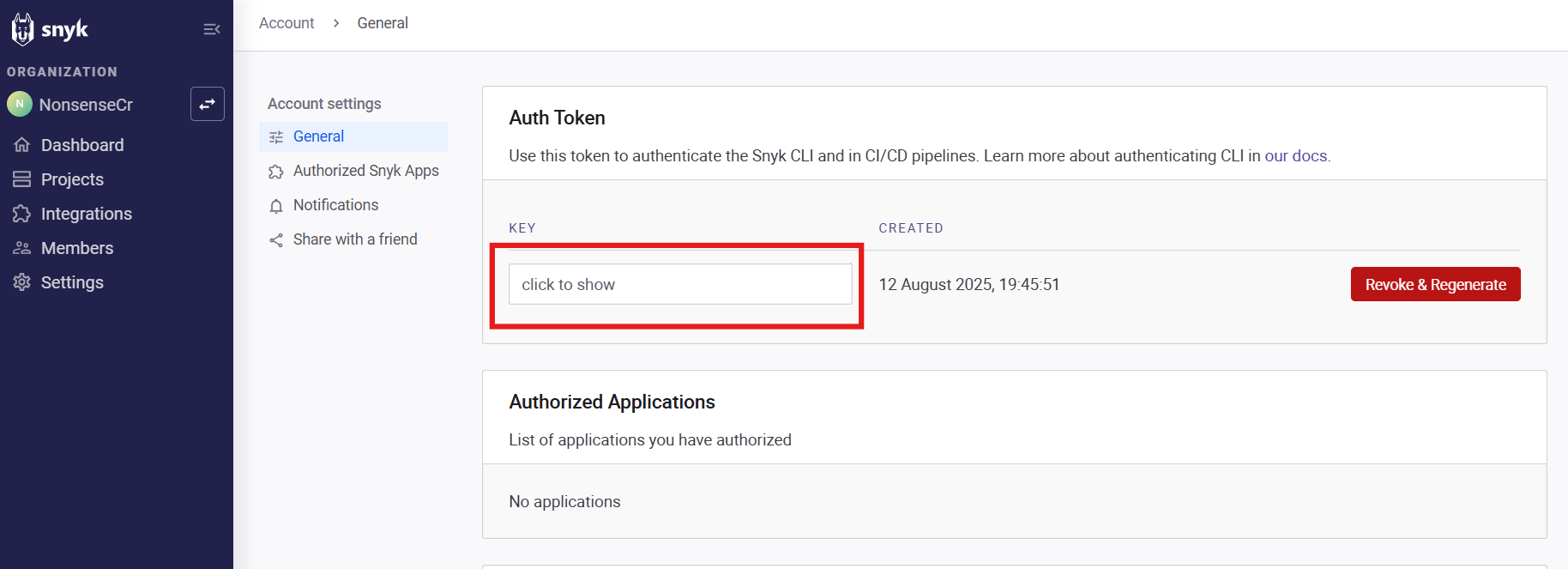Click the NonsenseCr organization name
Viewport: 1568px width, 569px height.
(86, 105)
